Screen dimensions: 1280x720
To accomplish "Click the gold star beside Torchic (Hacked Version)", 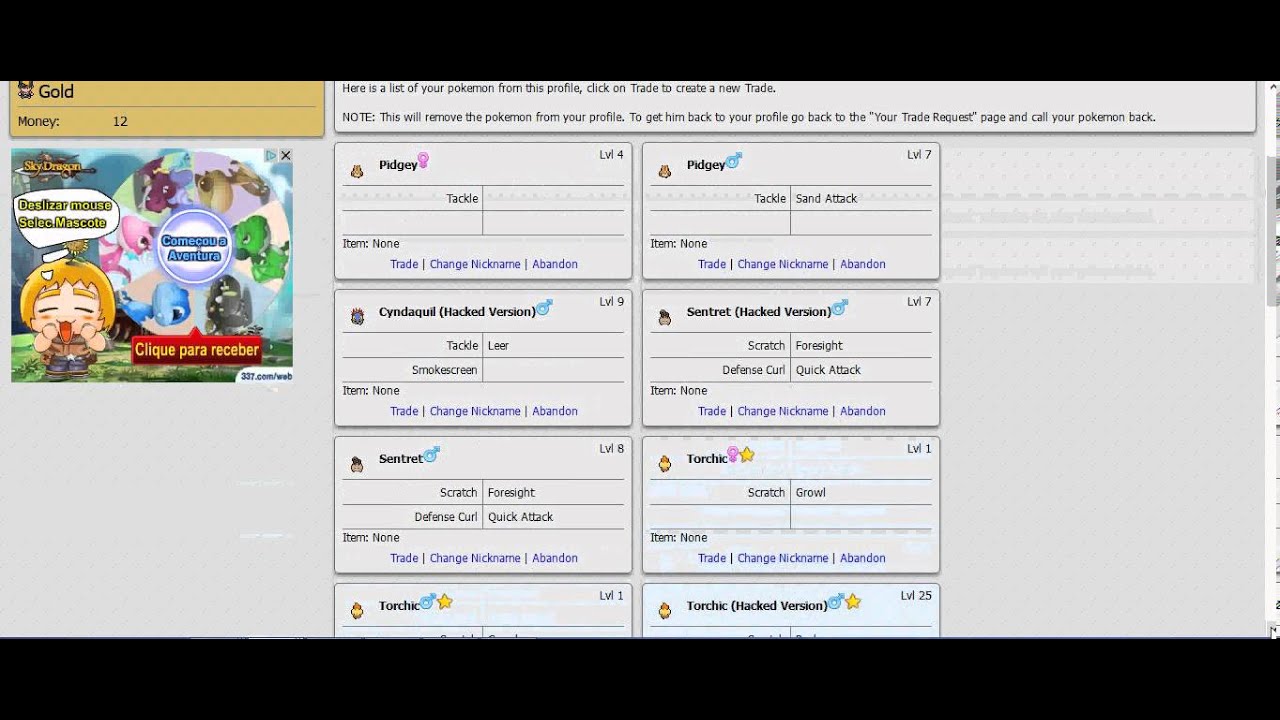I will point(853,602).
